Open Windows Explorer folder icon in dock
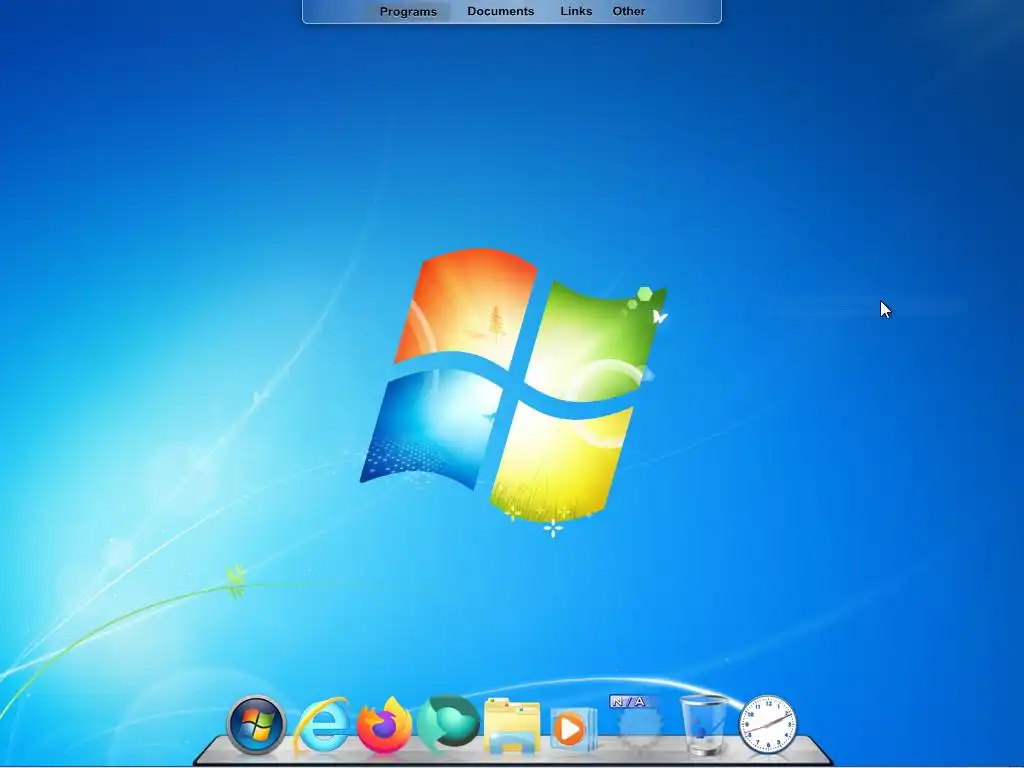1024x768 pixels. [x=512, y=725]
